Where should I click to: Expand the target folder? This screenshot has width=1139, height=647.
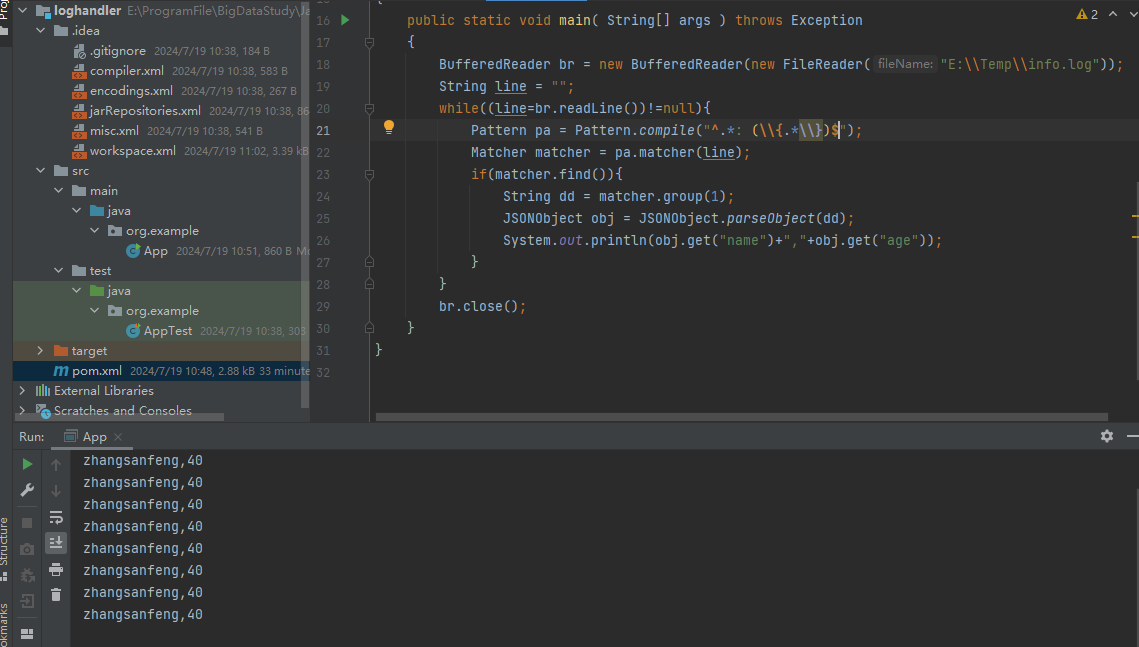point(40,351)
